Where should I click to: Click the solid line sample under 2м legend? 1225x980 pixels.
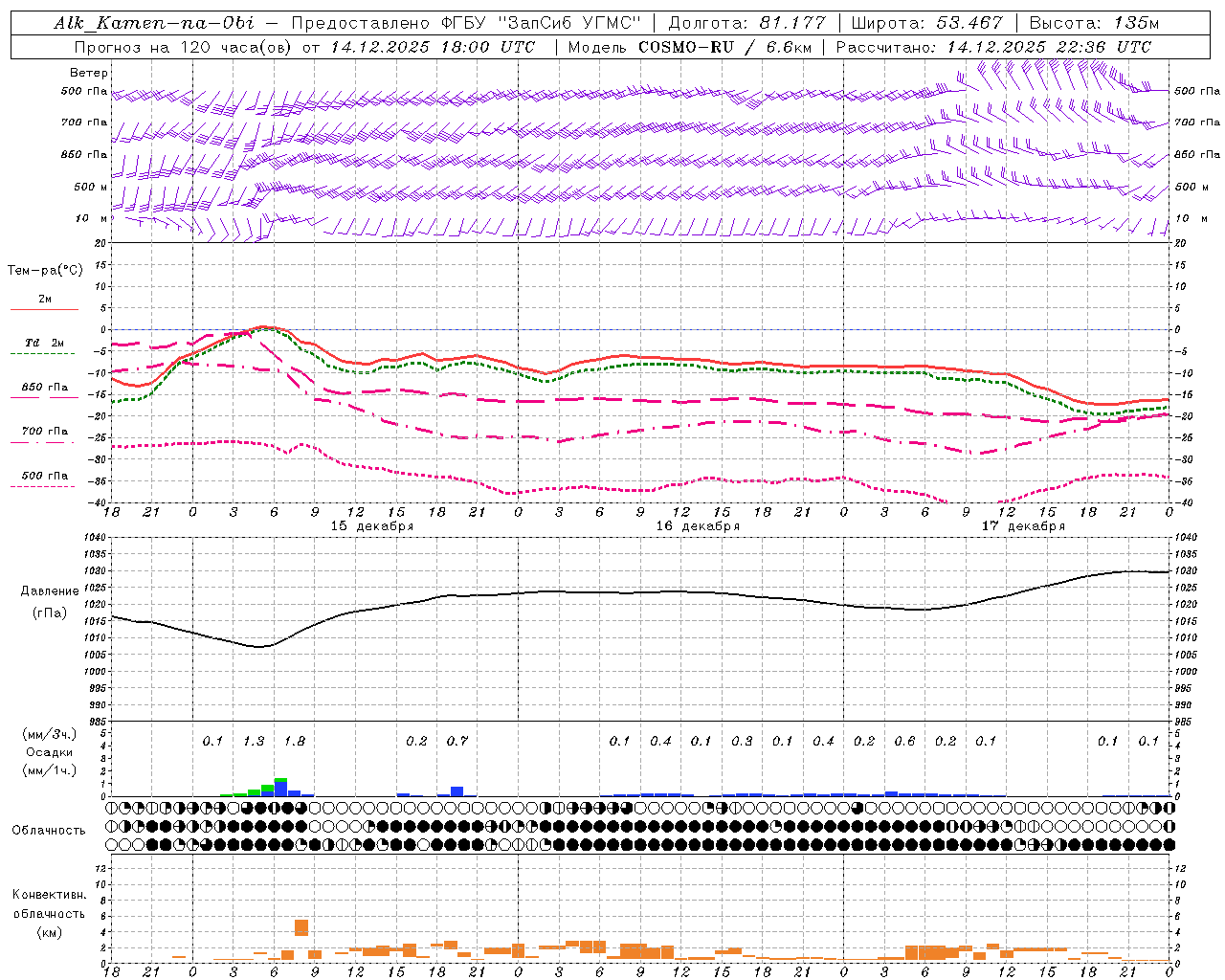pos(45,310)
